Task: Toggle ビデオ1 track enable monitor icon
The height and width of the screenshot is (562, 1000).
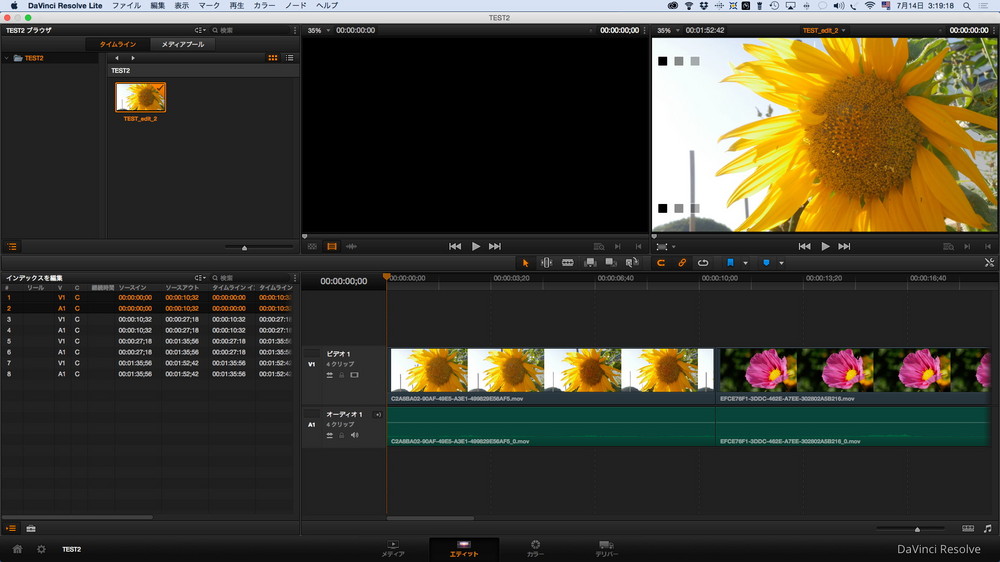Action: tap(355, 375)
